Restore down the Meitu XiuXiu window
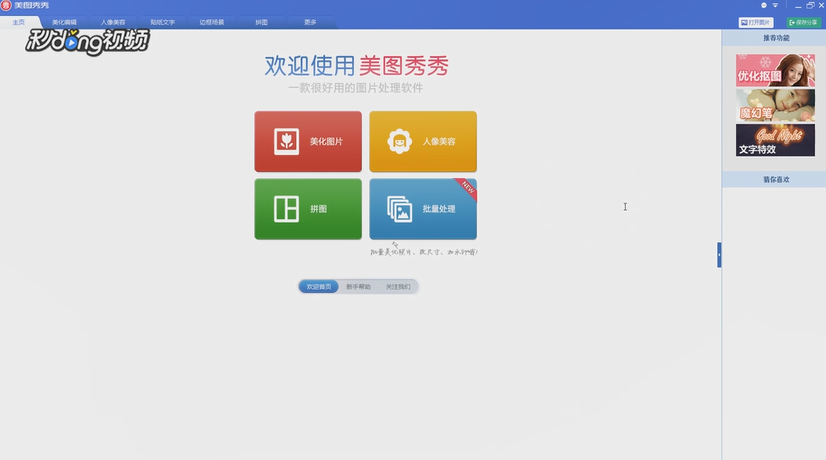The height and width of the screenshot is (460, 826). point(810,5)
